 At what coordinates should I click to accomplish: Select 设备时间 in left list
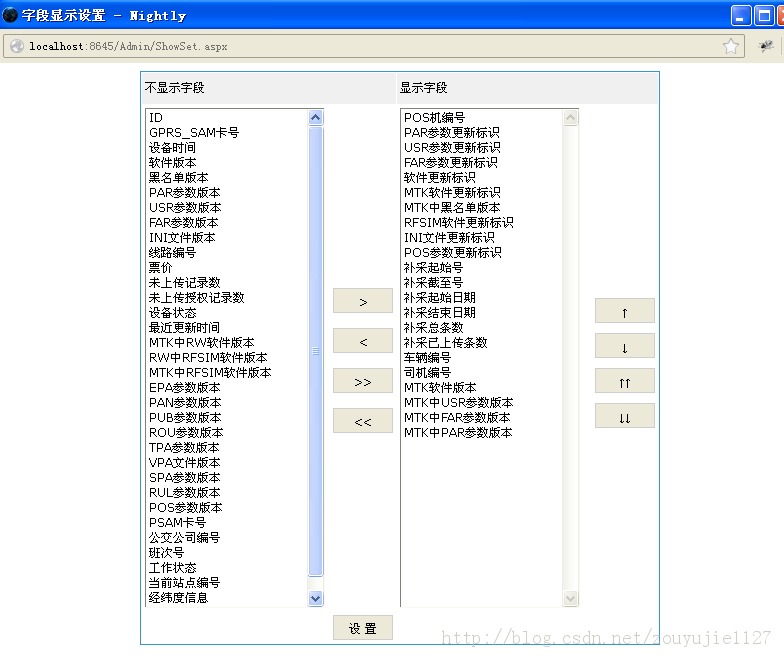tap(228, 148)
